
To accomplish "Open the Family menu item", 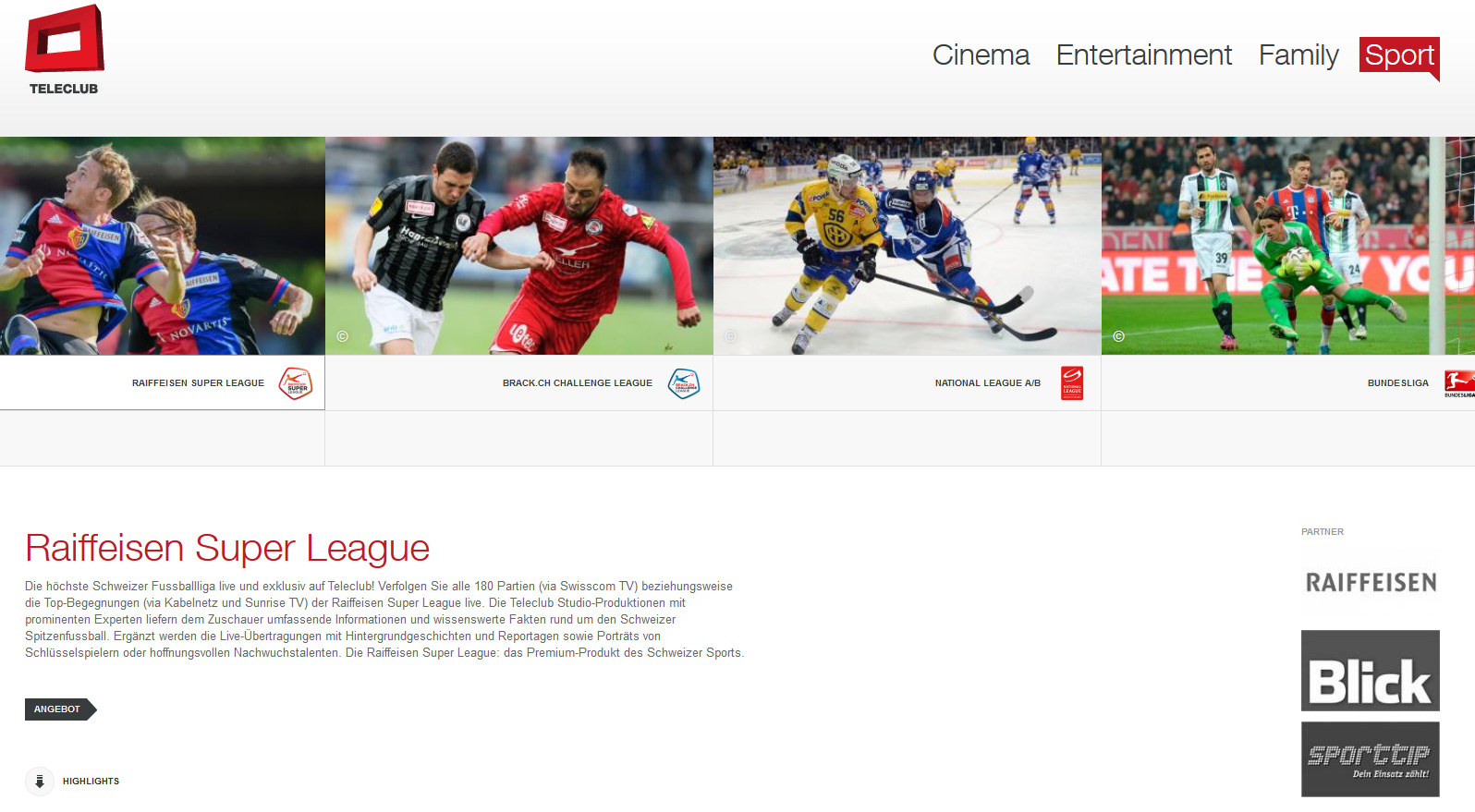I will point(1298,55).
